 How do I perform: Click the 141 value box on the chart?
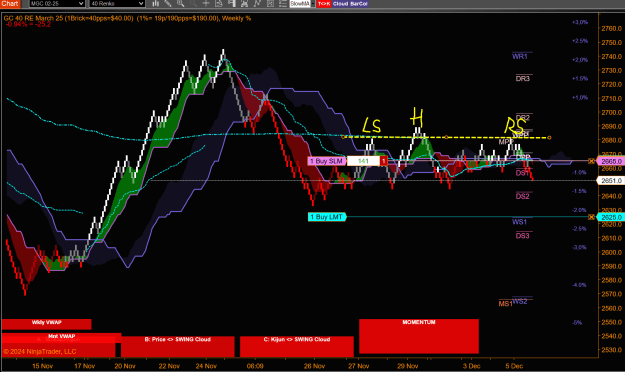click(x=363, y=161)
